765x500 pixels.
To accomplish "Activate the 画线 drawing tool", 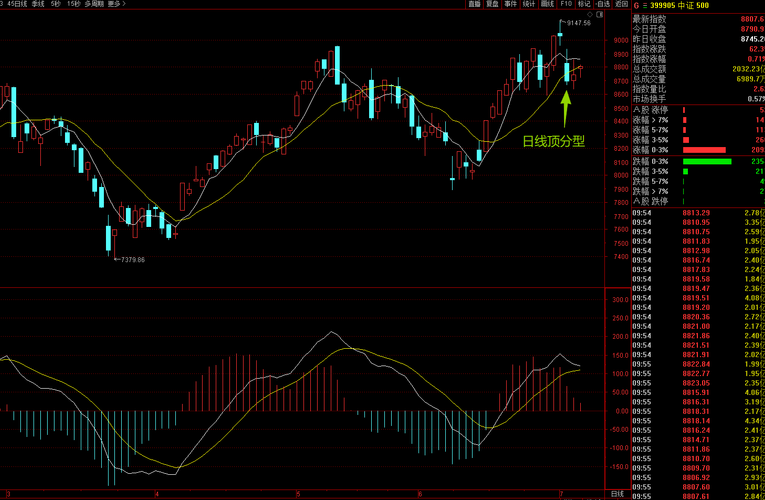I will click(547, 4).
